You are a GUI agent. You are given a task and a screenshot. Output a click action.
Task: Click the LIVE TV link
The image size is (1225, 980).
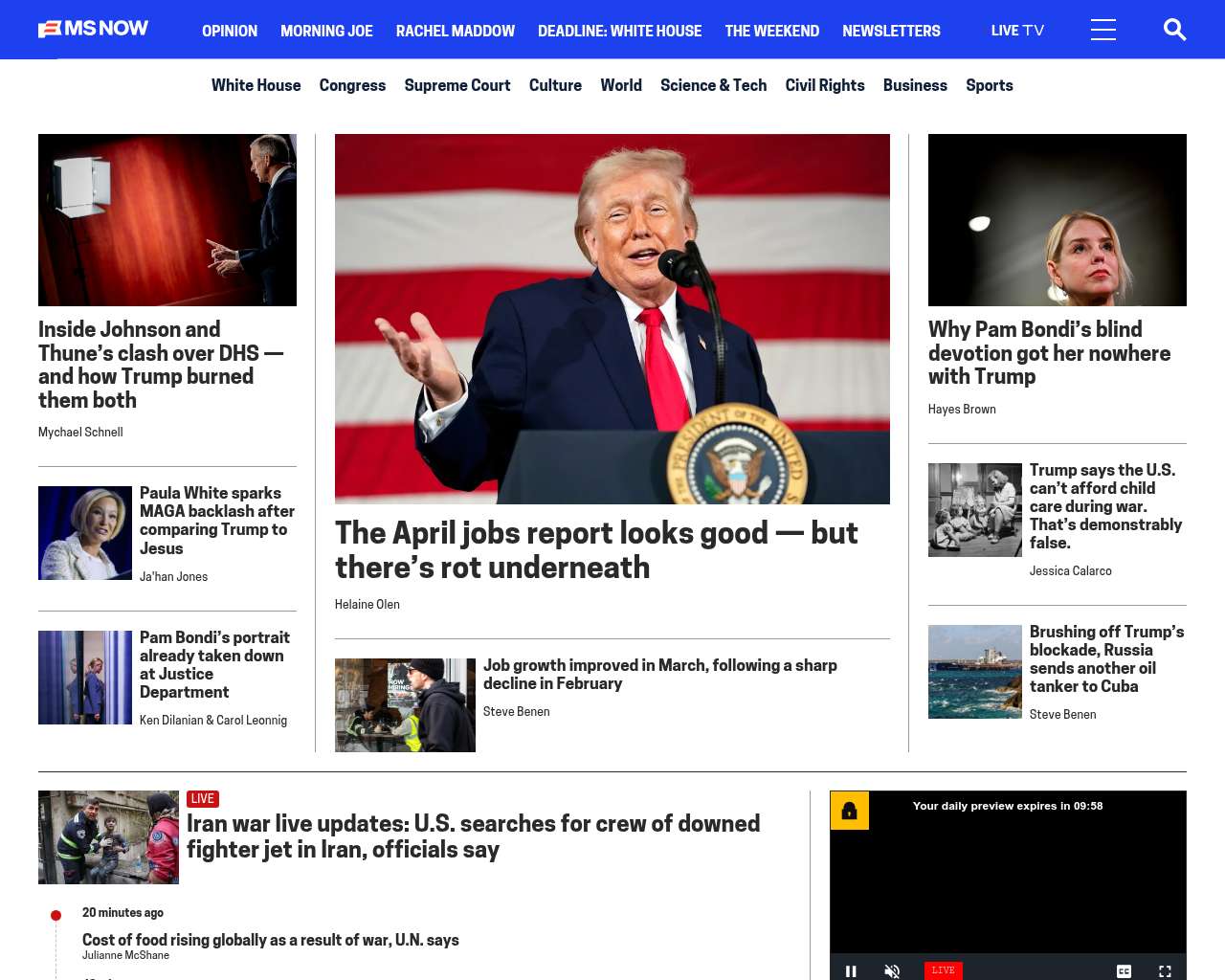[1017, 31]
